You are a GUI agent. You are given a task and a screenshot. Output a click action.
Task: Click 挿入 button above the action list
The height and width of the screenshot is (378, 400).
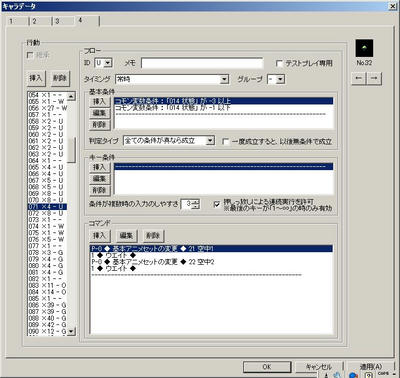[35, 78]
